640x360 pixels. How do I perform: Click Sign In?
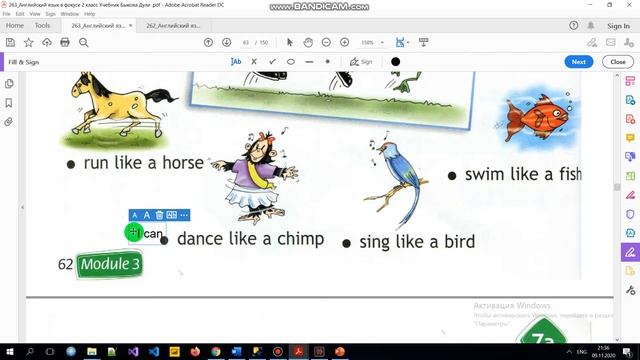pyautogui.click(x=618, y=26)
